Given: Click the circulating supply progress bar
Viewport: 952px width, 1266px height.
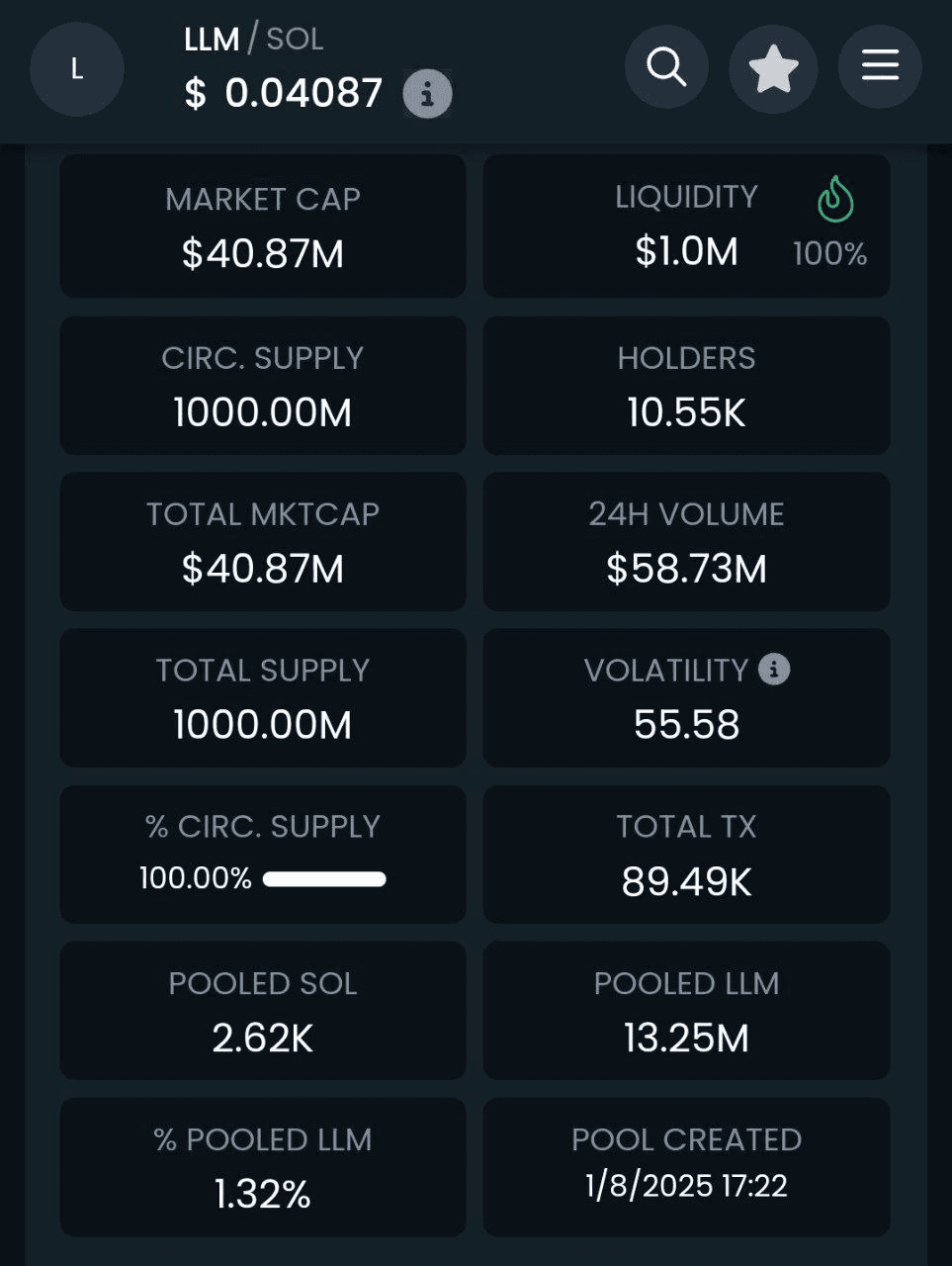Looking at the screenshot, I should 324,879.
